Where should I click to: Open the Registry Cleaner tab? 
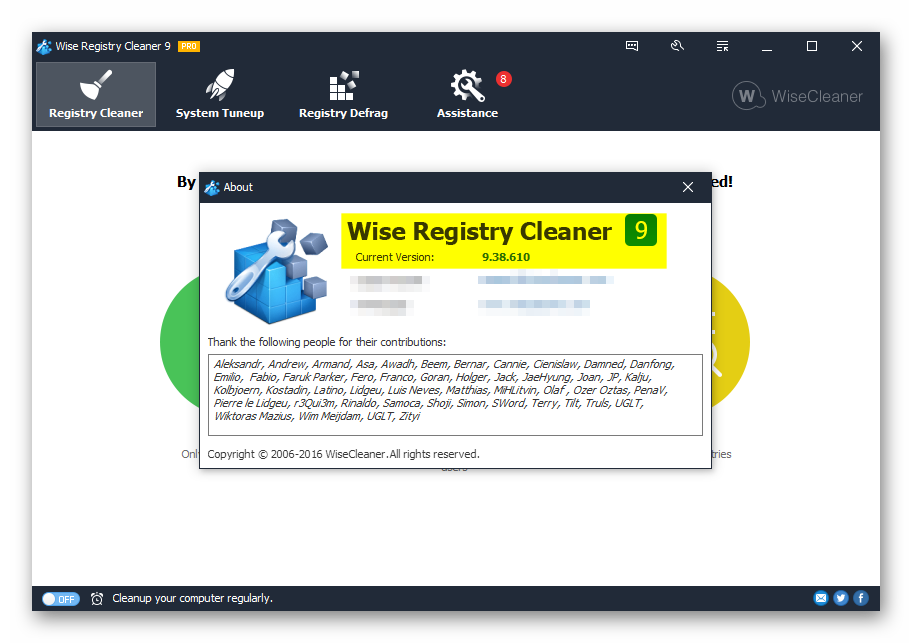click(x=96, y=95)
